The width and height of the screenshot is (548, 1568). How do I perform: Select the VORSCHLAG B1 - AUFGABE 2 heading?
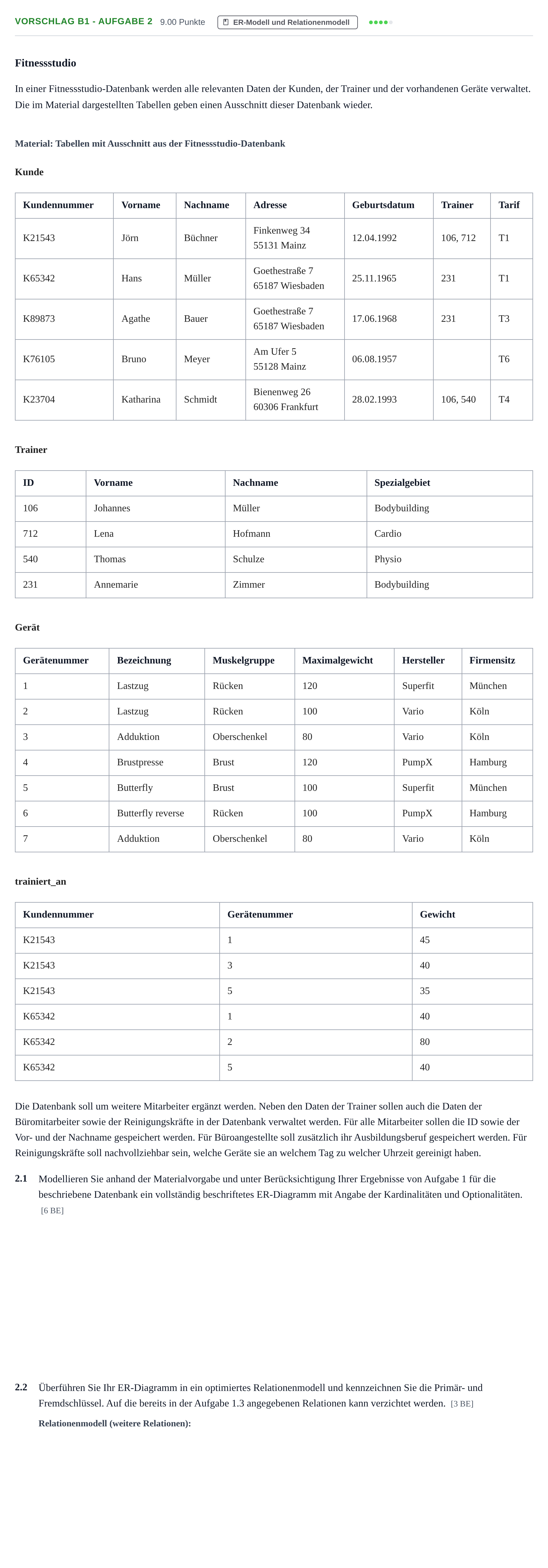click(84, 21)
